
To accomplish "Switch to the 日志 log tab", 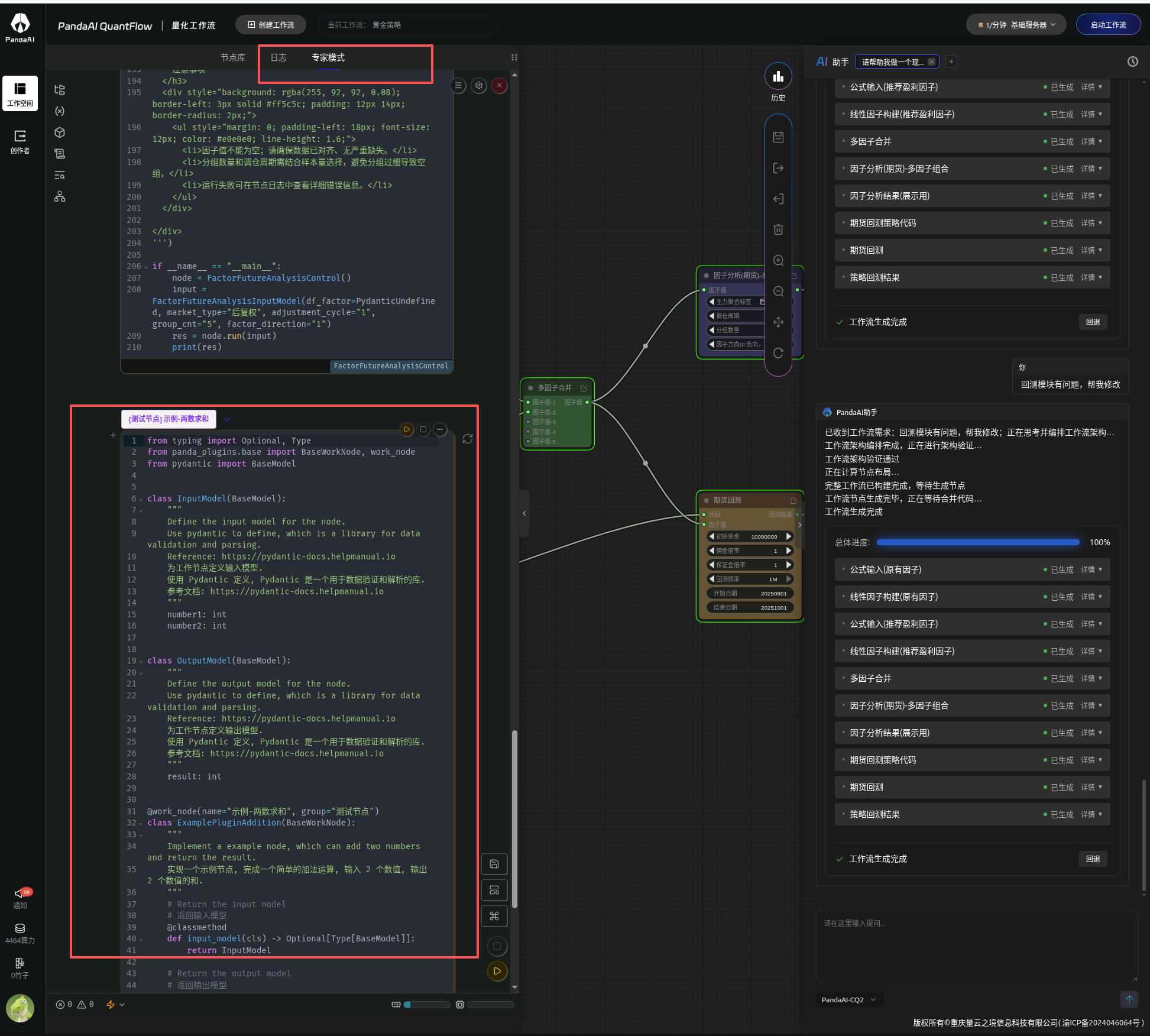I will (278, 57).
